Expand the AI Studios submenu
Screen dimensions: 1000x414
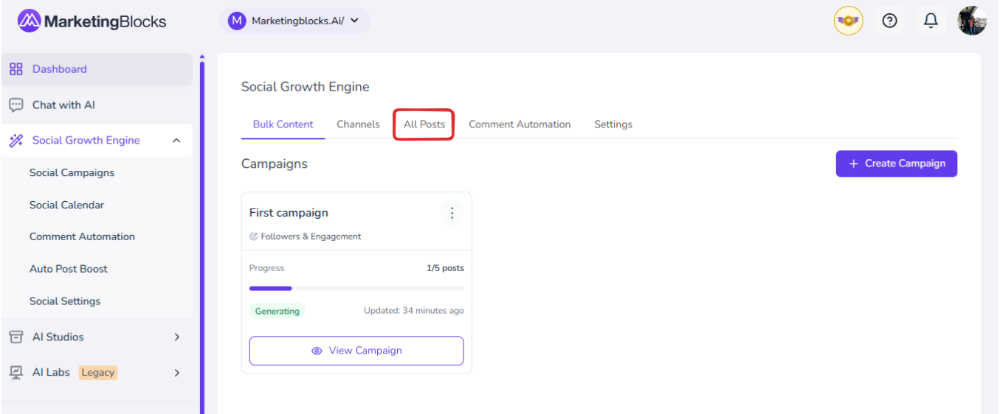[176, 337]
